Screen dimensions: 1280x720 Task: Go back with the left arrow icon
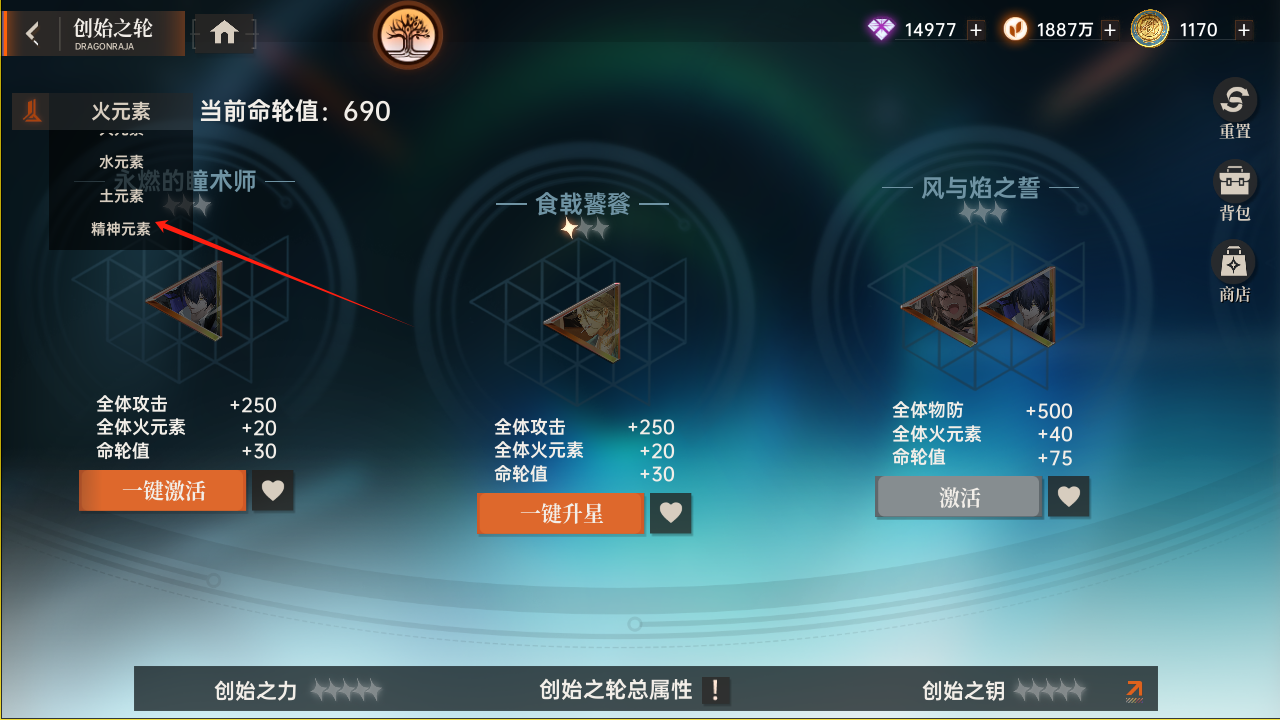[x=32, y=34]
